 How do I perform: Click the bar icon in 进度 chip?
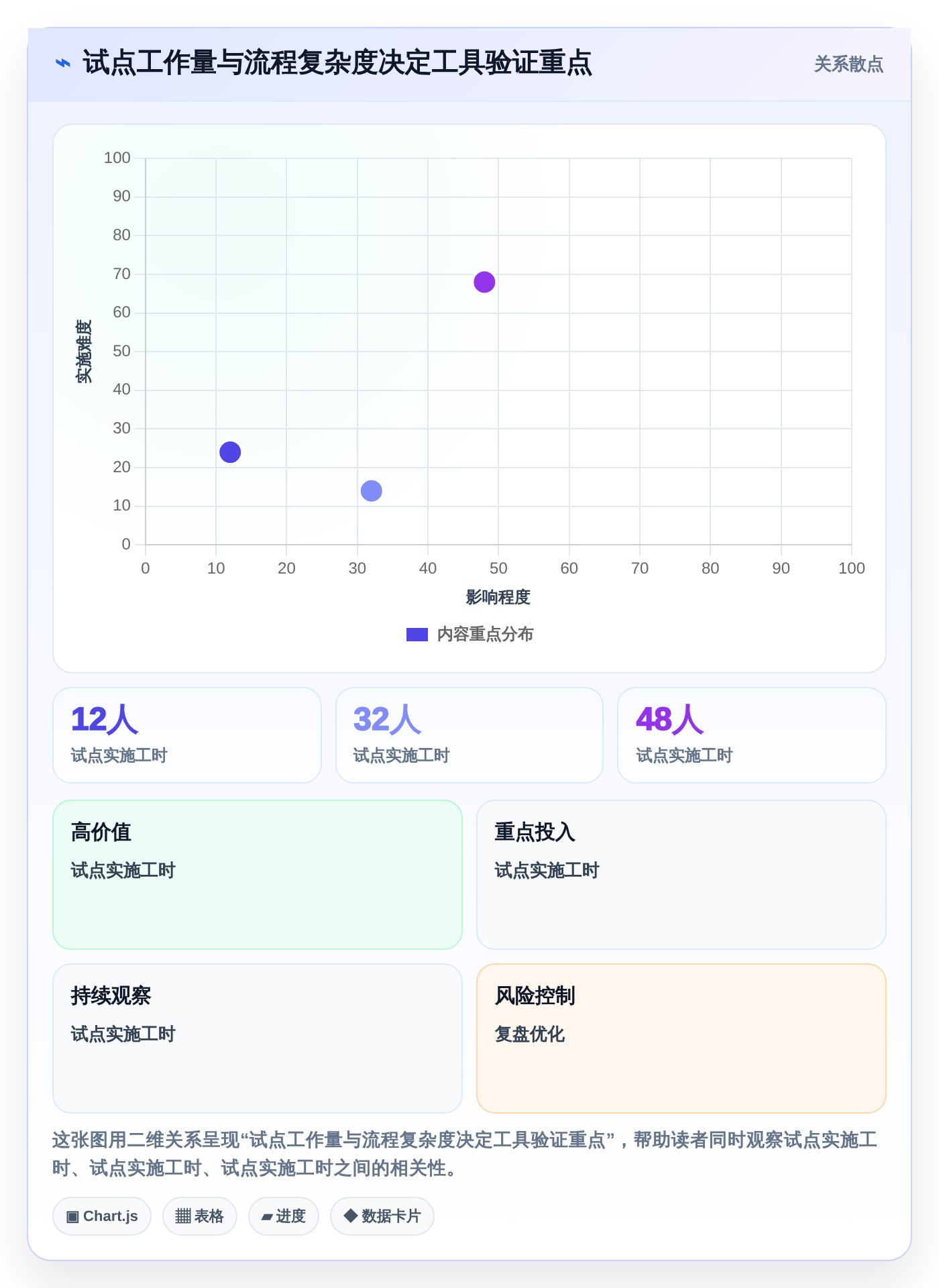[x=267, y=1217]
